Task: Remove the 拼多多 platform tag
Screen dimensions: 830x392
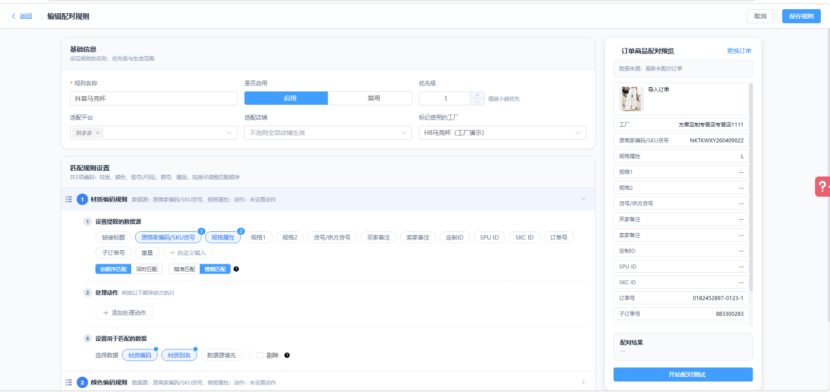Action: coord(97,133)
